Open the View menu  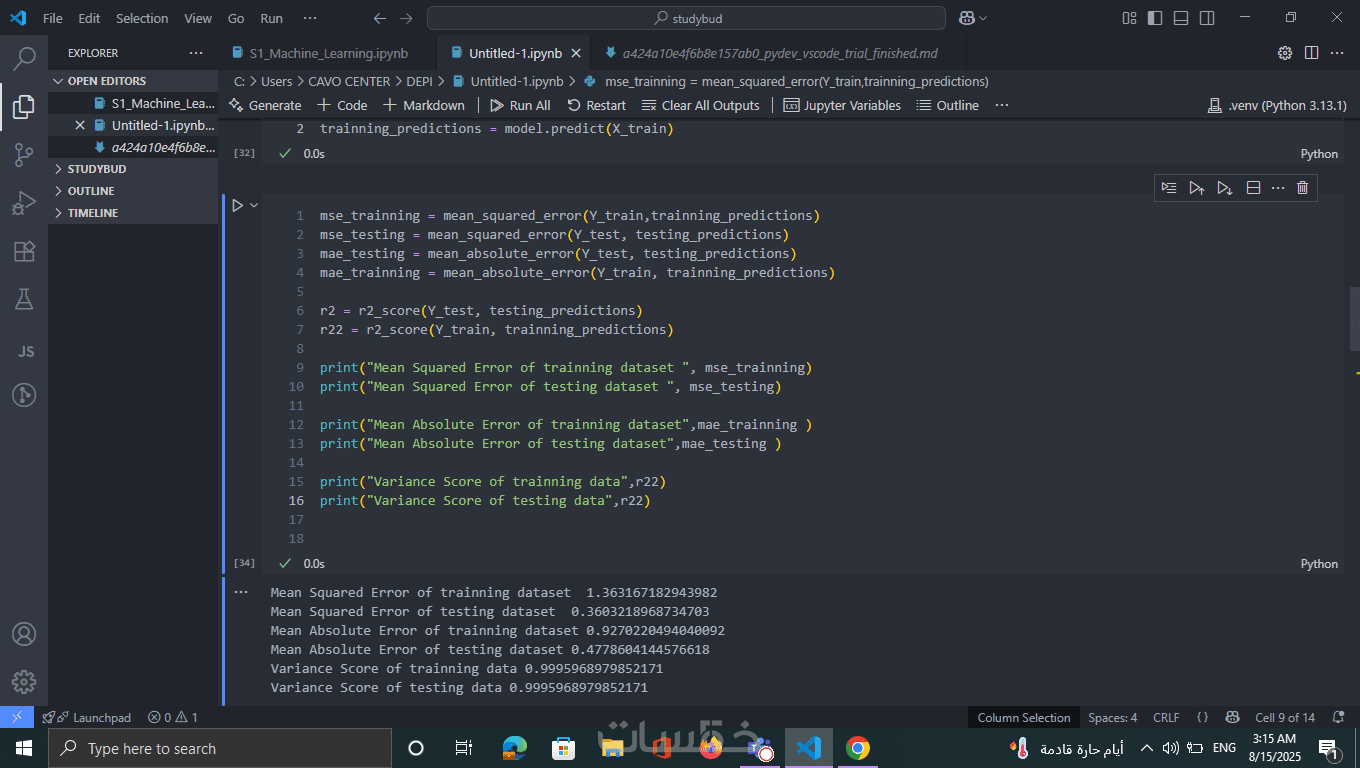pyautogui.click(x=198, y=18)
